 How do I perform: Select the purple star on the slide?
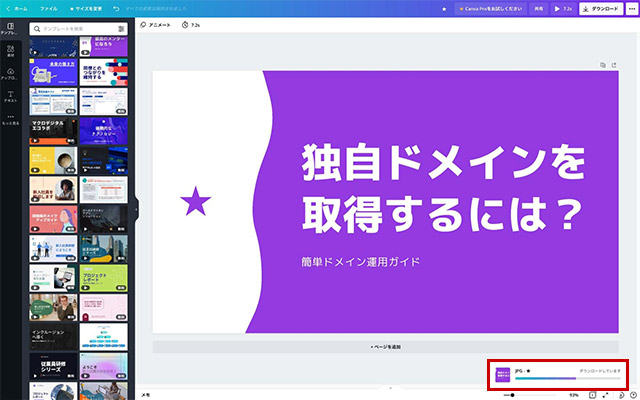point(196,201)
